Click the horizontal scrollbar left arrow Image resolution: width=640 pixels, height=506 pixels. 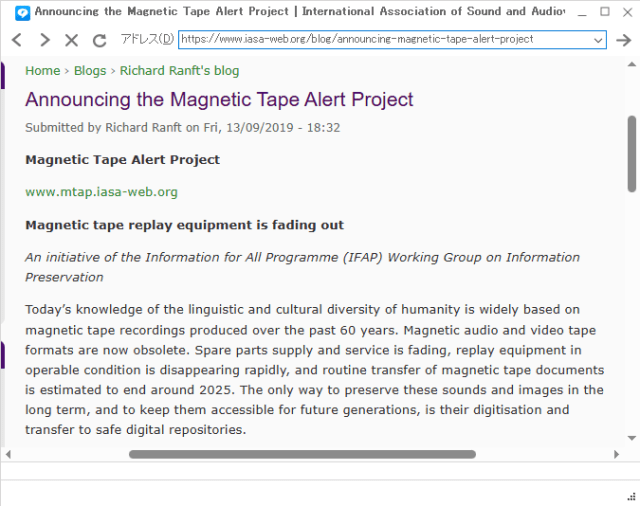(8, 454)
